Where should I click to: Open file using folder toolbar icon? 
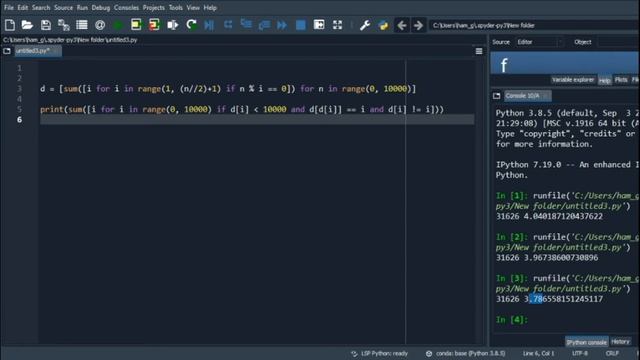coord(27,25)
